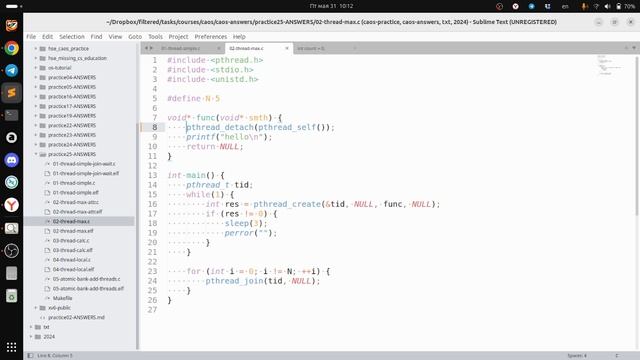Expand the 2024 folder
640x360 pixels.
[x=31, y=337]
